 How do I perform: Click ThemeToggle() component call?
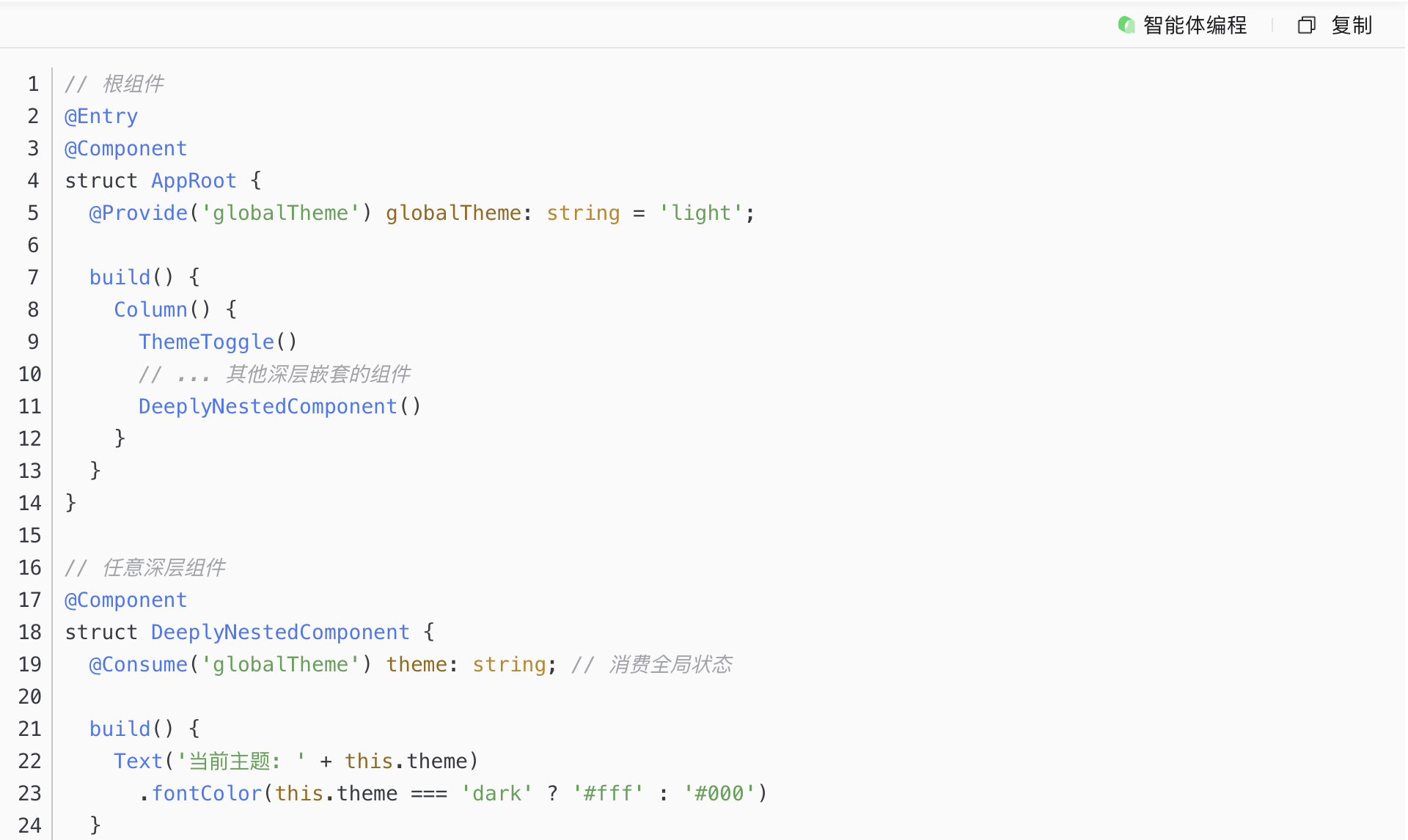(x=218, y=342)
